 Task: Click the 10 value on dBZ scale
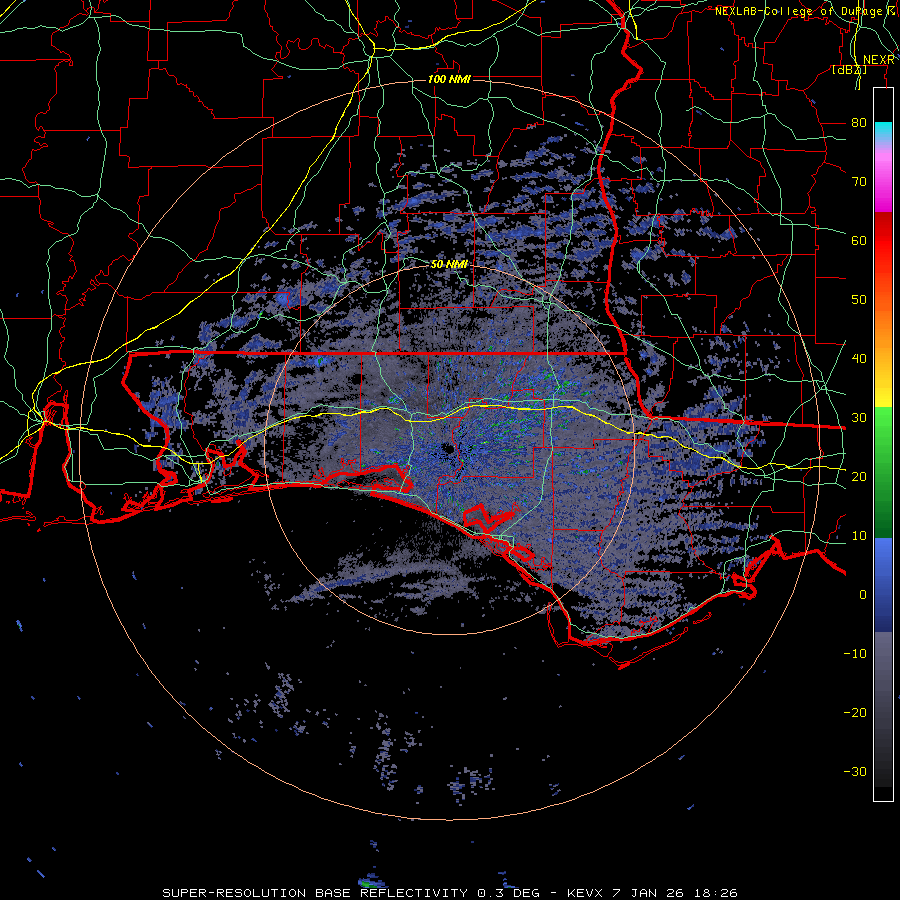click(x=859, y=536)
